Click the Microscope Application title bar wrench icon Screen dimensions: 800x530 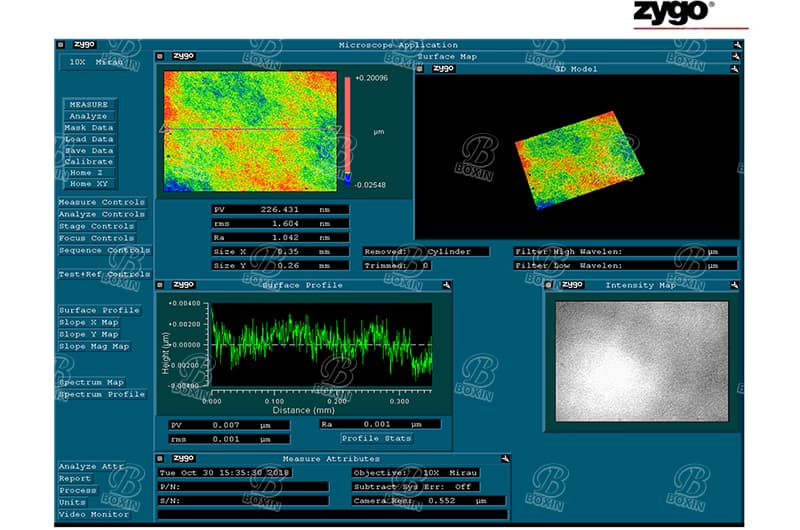point(736,45)
